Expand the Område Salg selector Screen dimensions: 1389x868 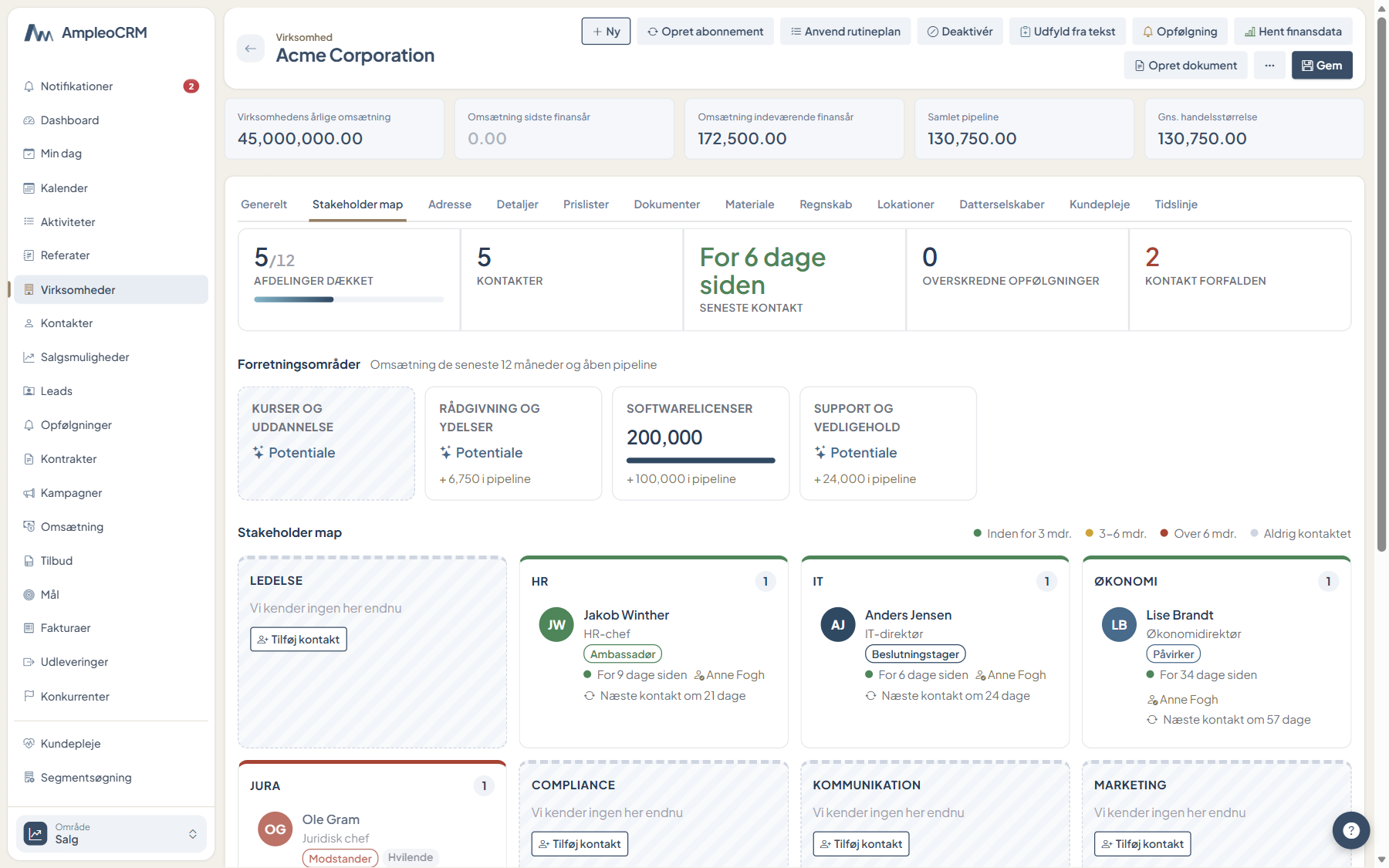pyautogui.click(x=111, y=834)
